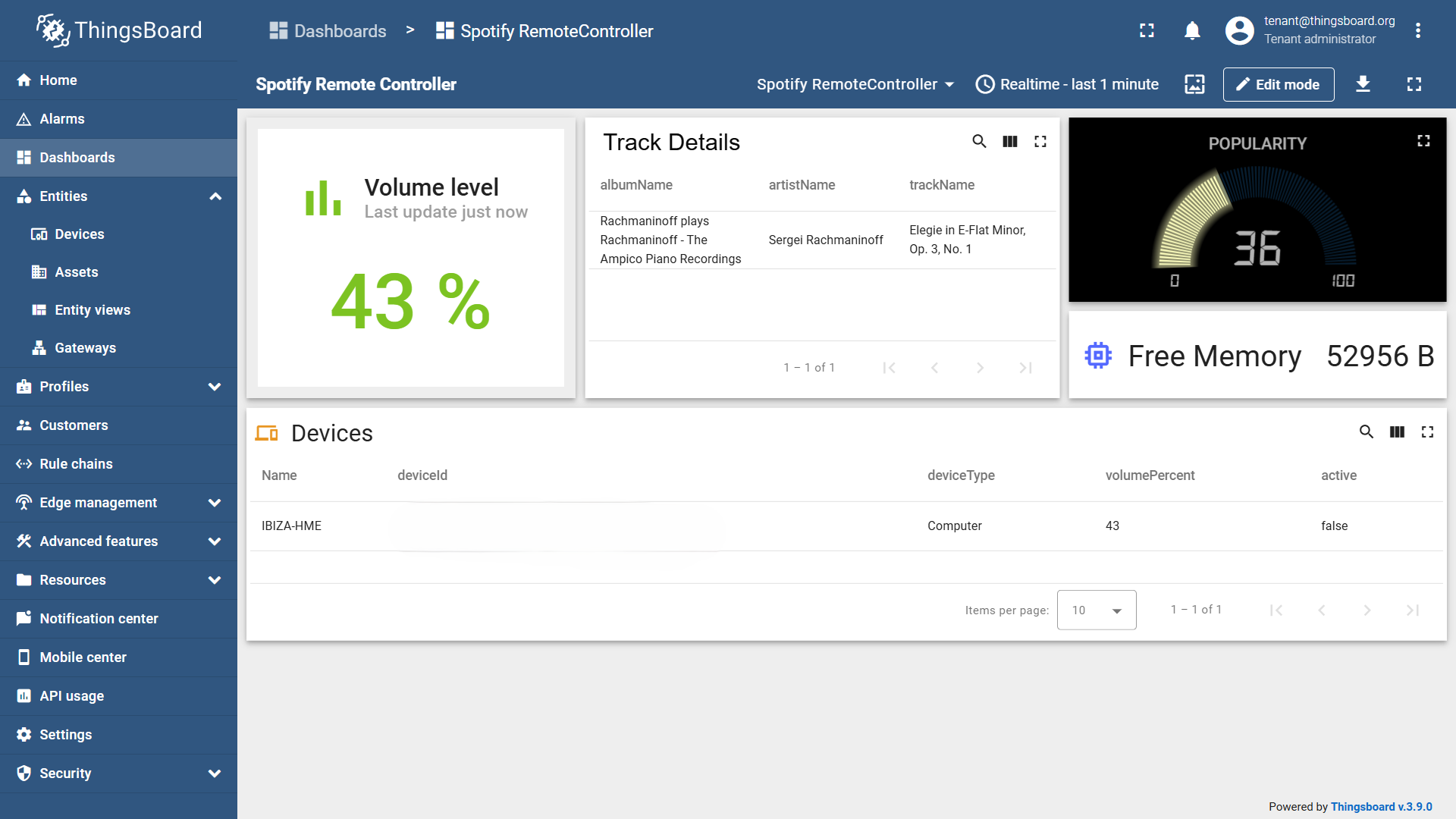Open Mobile center in the sidebar

click(x=118, y=657)
